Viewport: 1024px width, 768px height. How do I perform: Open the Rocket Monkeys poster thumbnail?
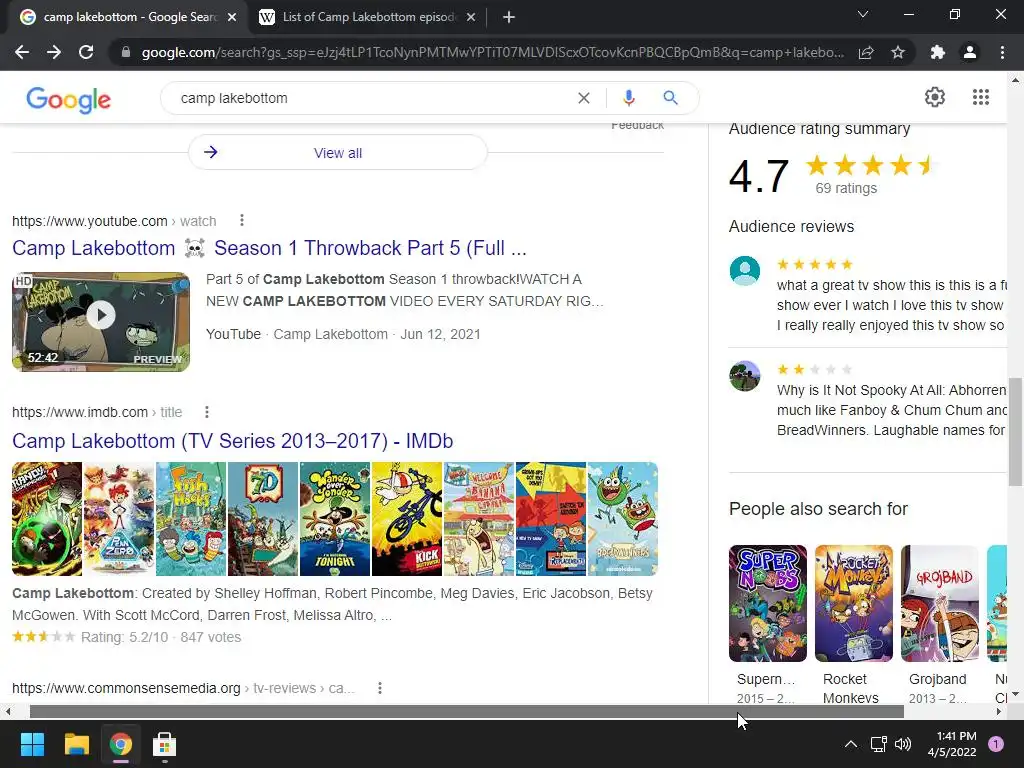854,603
